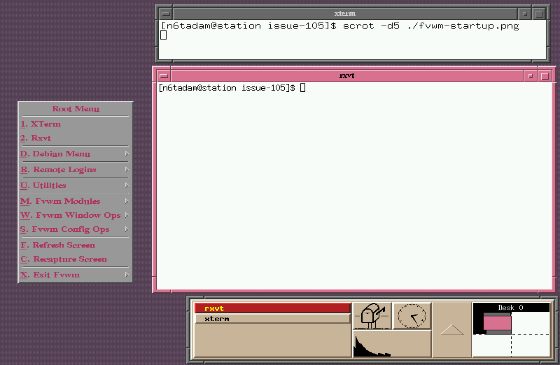Open the Fvwm Config Ops submenu
Screen dimensions: 560x365
[75, 229]
